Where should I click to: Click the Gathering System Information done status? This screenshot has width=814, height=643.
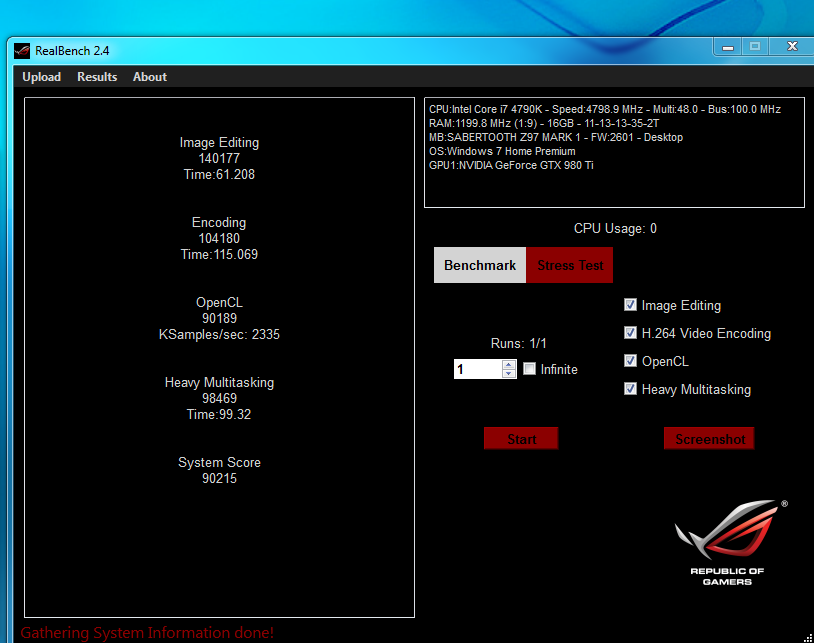point(147,633)
